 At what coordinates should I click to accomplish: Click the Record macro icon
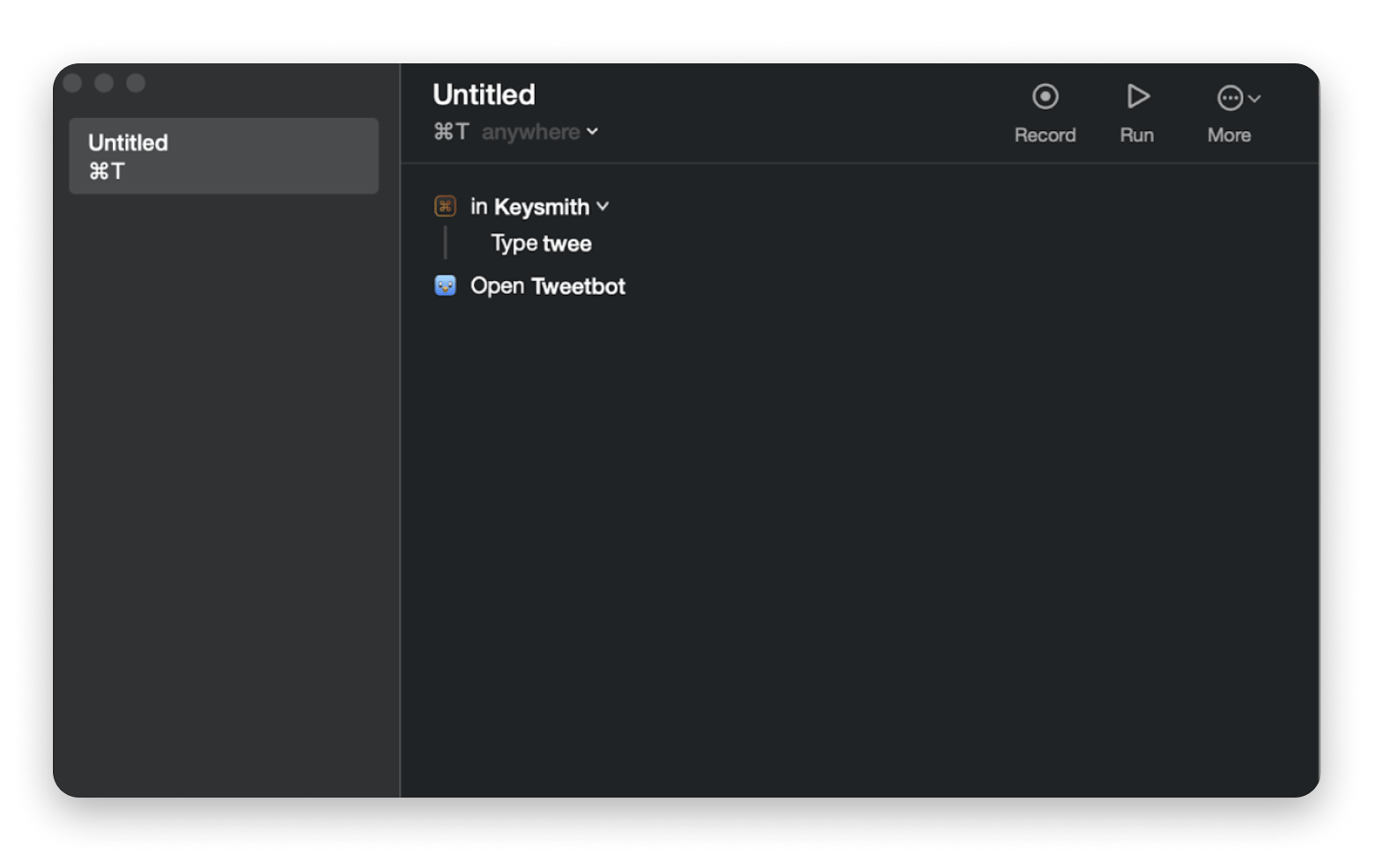pyautogui.click(x=1045, y=97)
